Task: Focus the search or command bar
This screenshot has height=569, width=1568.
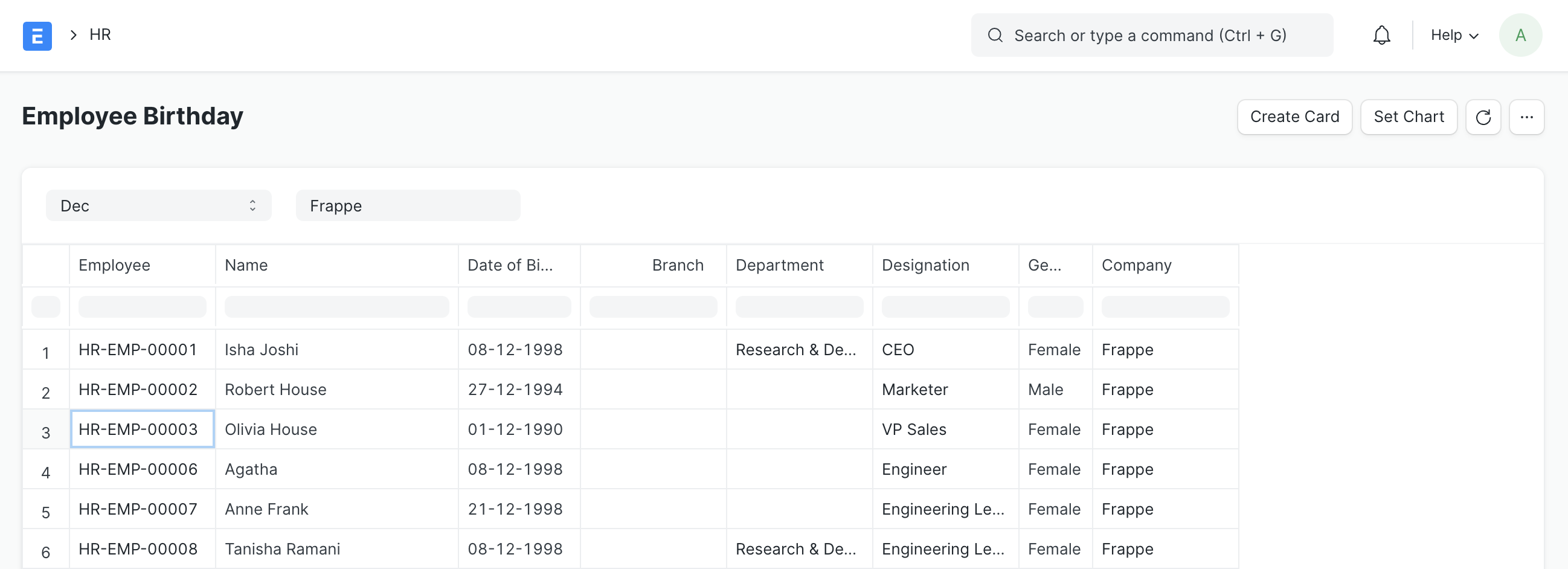Action: [1151, 35]
